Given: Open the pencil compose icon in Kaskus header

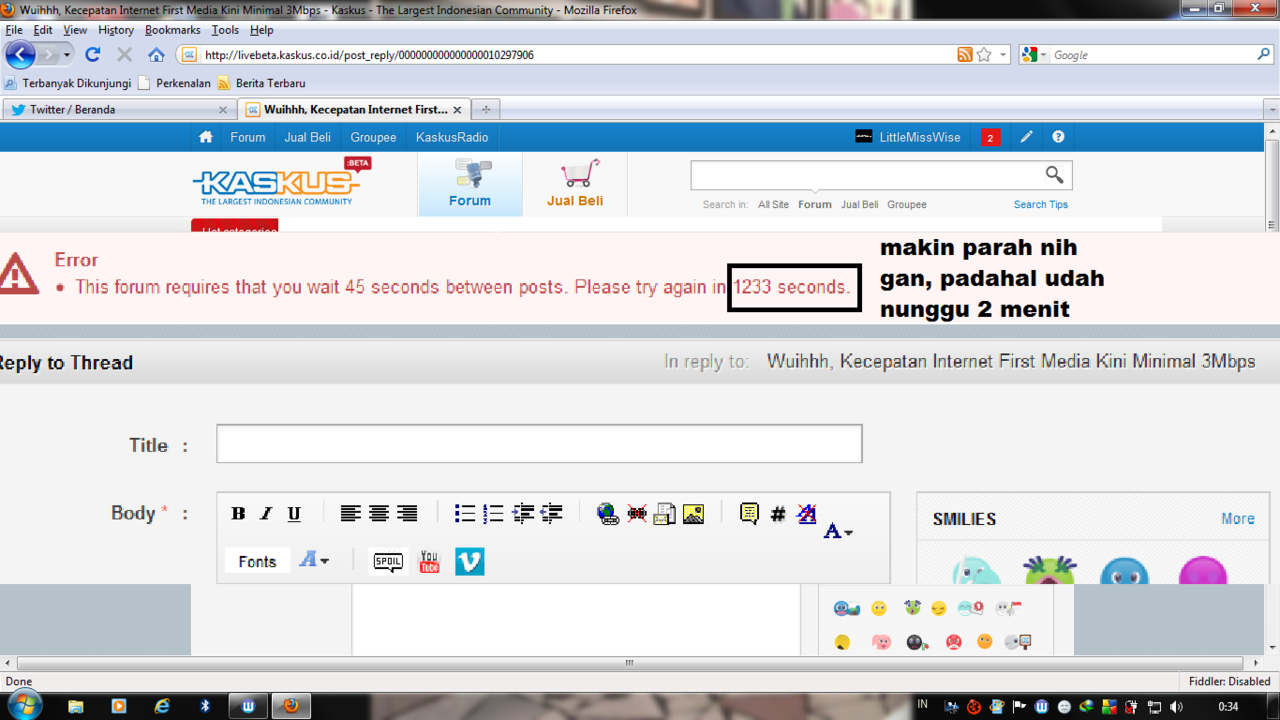Looking at the screenshot, I should coord(1026,137).
